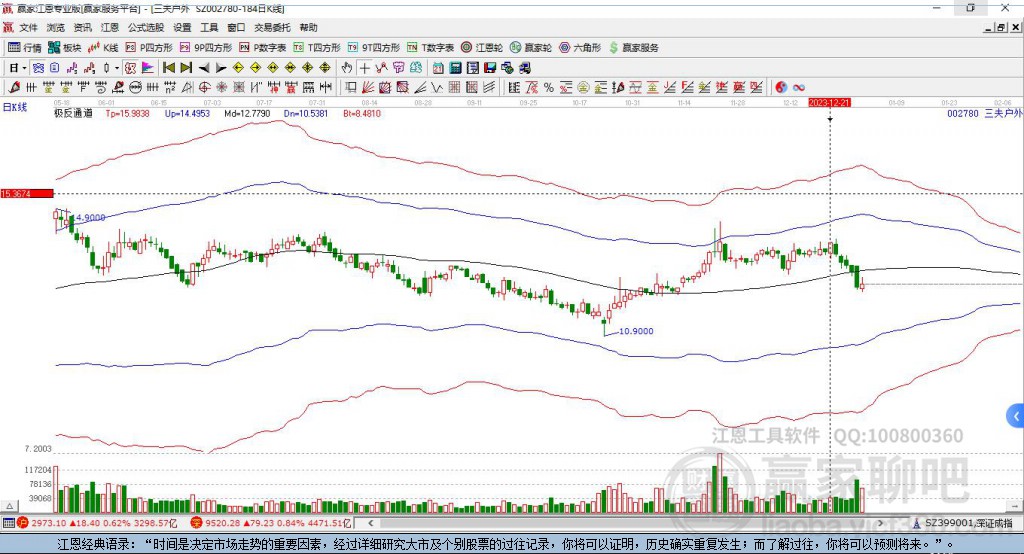Expand the candlestick style dropdown arrow
1024x554 pixels.
point(116,68)
